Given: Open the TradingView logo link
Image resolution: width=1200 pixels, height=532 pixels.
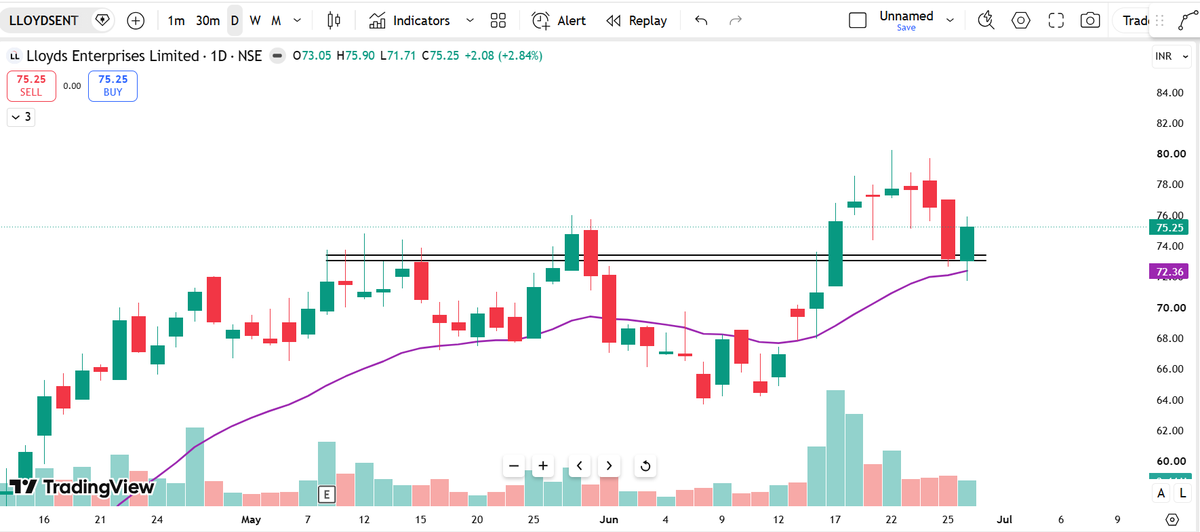Looking at the screenshot, I should [x=82, y=487].
